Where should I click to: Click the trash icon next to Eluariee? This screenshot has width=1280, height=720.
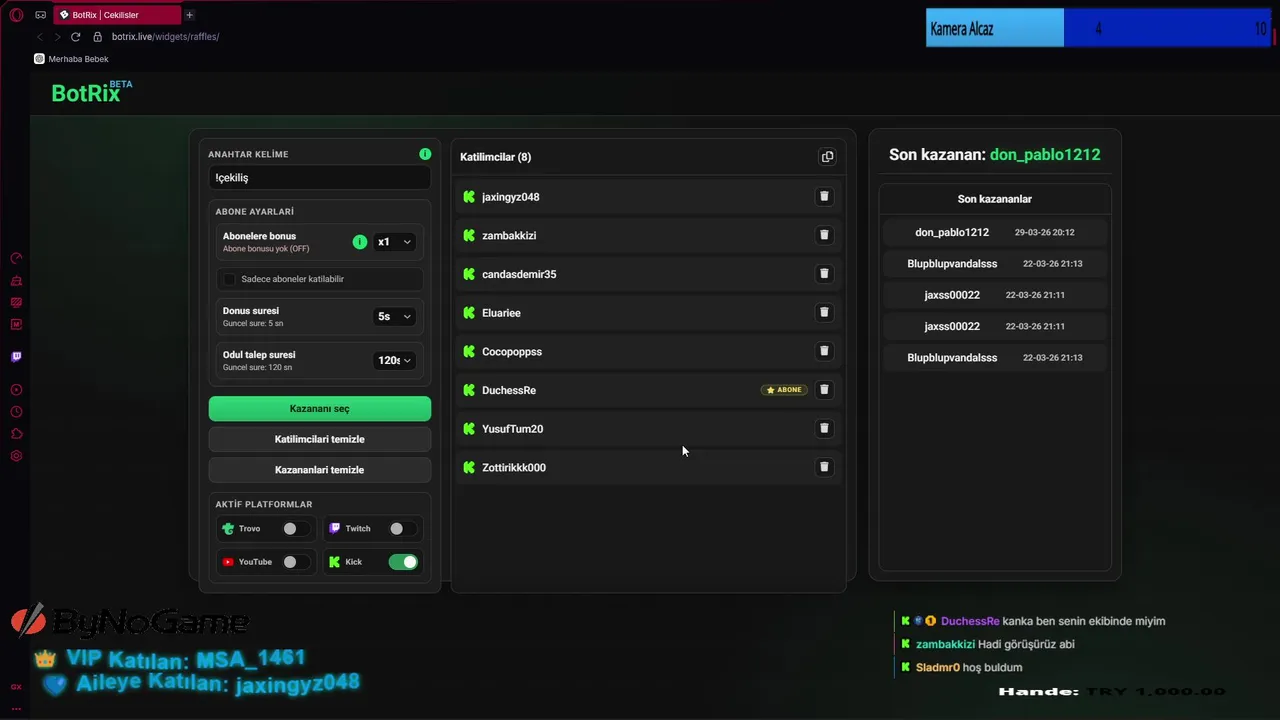(824, 312)
